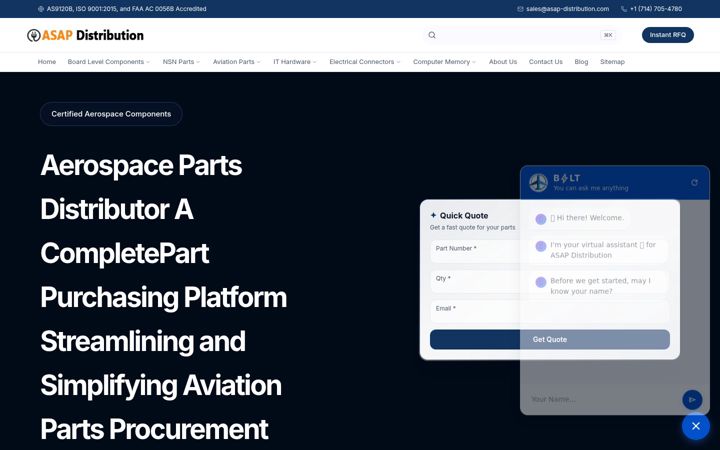This screenshot has height=450, width=720.
Task: Send the chat name message
Action: 692,399
